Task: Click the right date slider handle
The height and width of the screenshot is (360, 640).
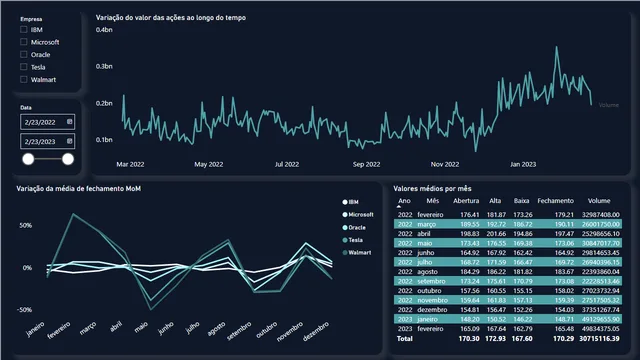Action: [68, 159]
